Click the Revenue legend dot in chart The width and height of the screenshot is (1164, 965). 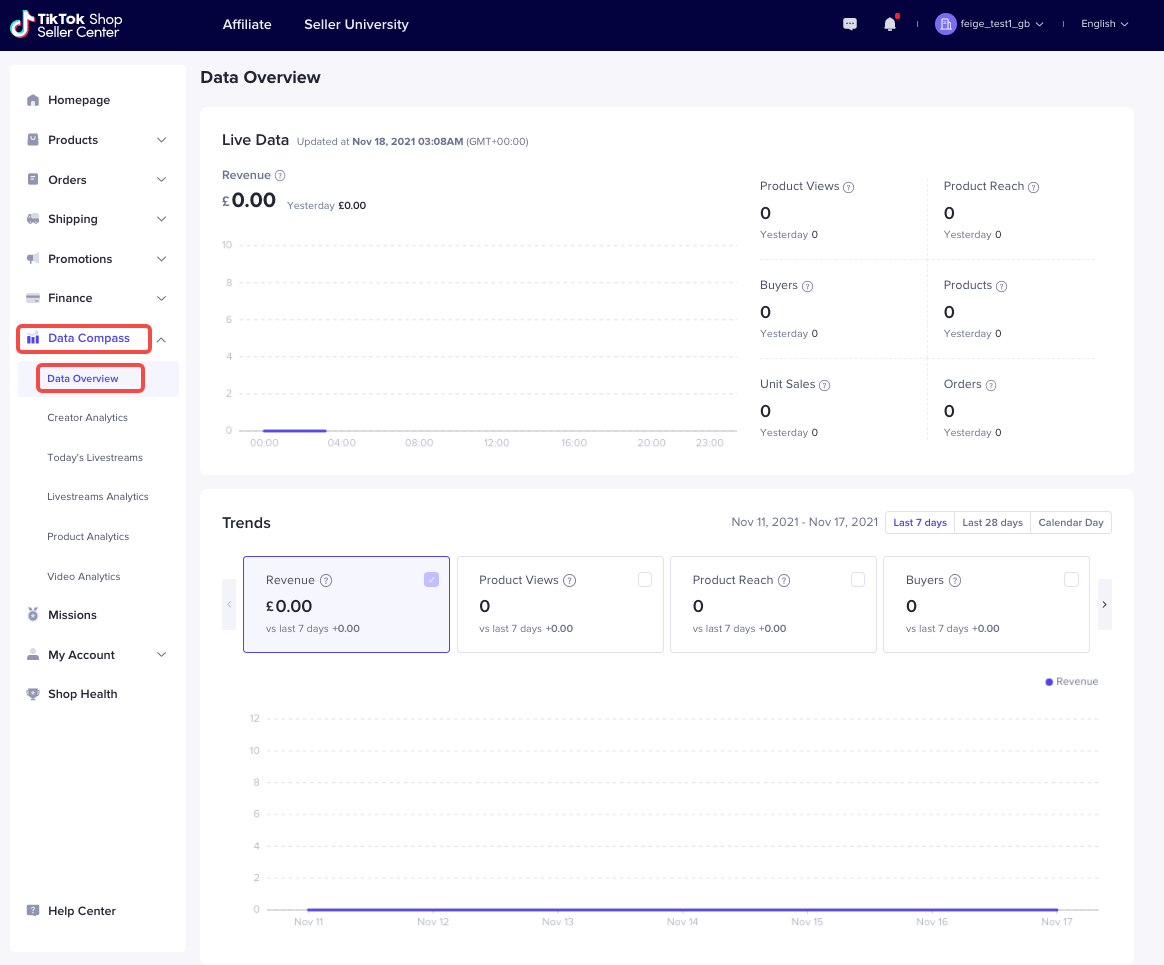[x=1049, y=682]
